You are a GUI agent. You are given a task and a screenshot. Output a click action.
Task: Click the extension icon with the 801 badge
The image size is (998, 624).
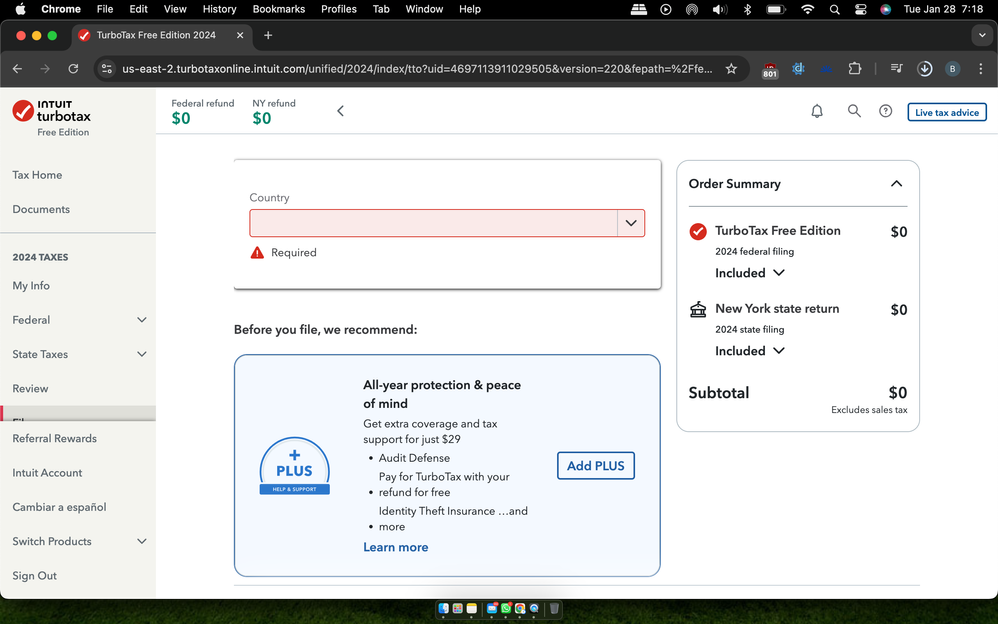770,70
